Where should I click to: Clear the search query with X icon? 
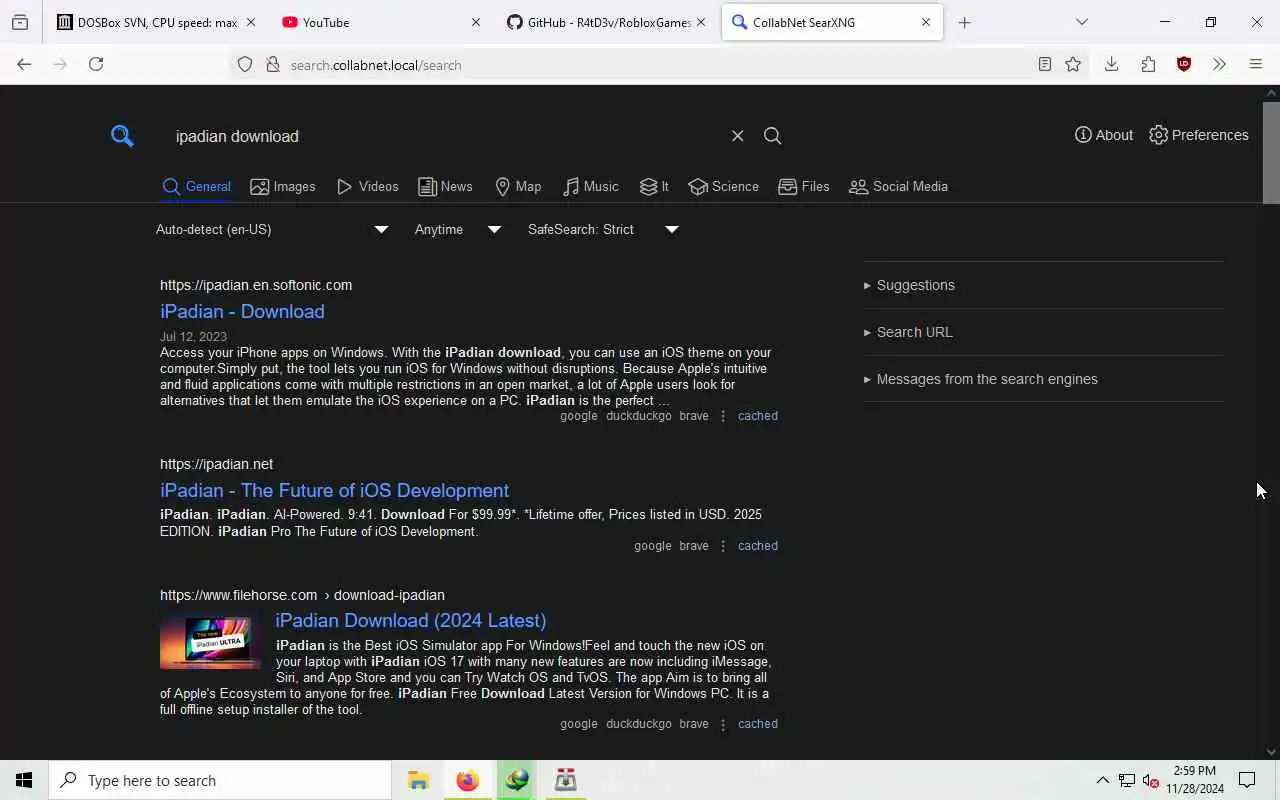pos(737,136)
